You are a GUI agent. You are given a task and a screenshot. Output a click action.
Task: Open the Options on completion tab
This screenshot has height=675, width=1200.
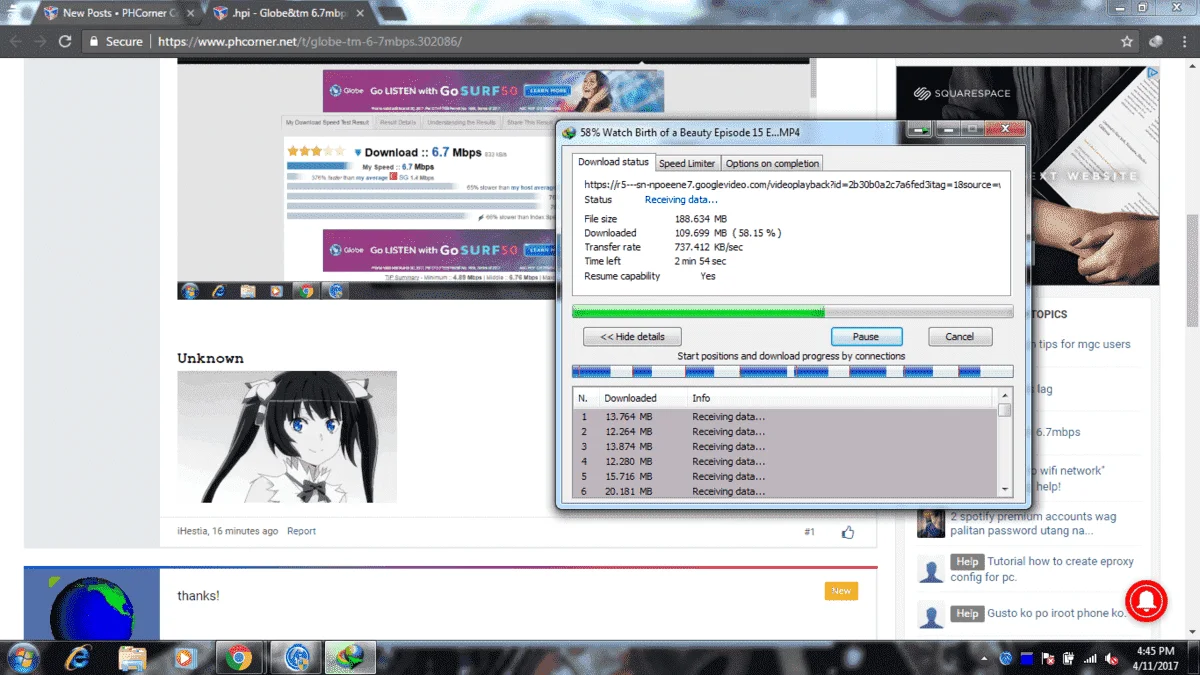772,163
